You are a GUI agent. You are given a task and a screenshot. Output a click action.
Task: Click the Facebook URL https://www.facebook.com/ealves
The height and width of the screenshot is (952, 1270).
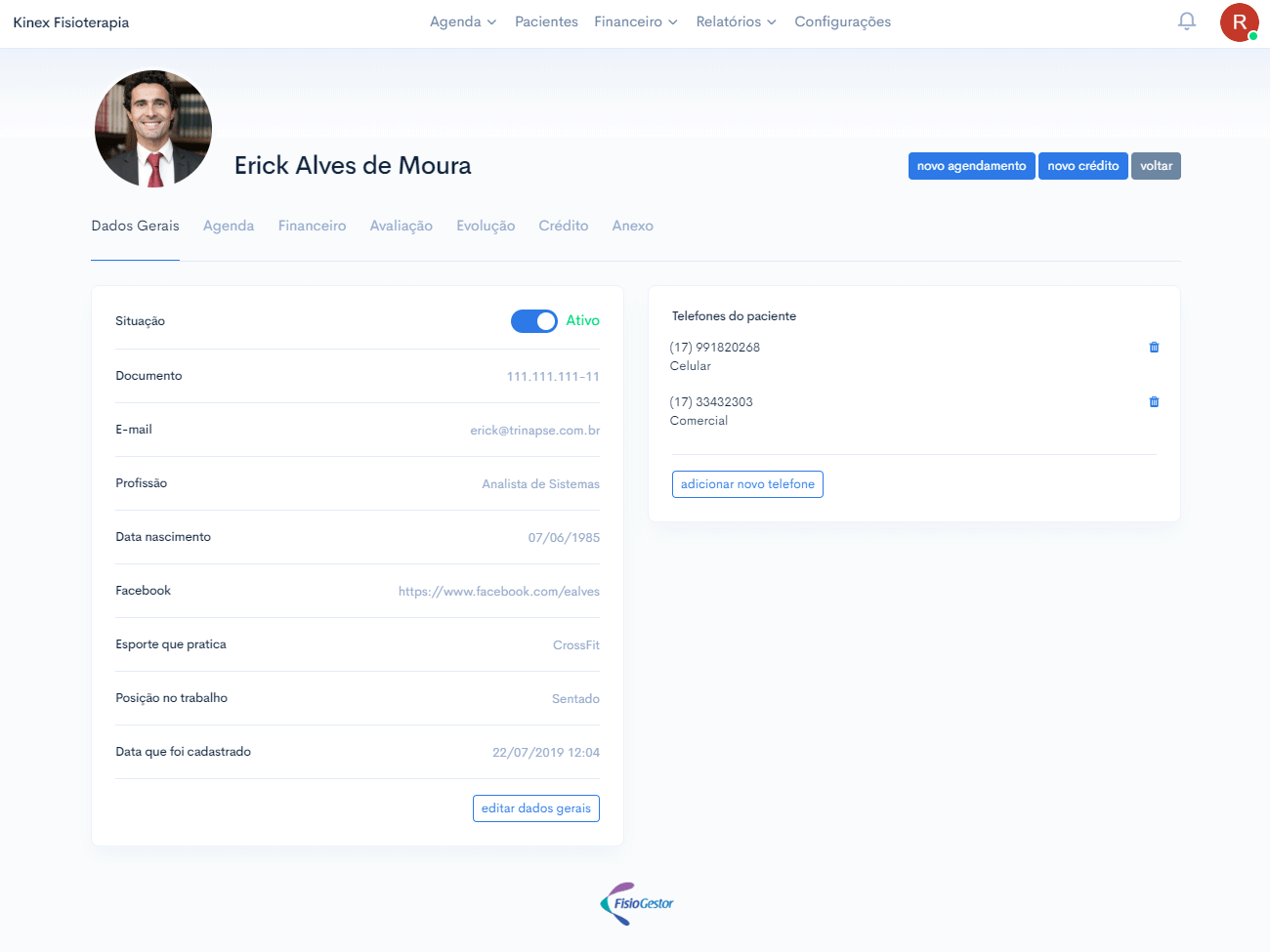[x=499, y=592]
